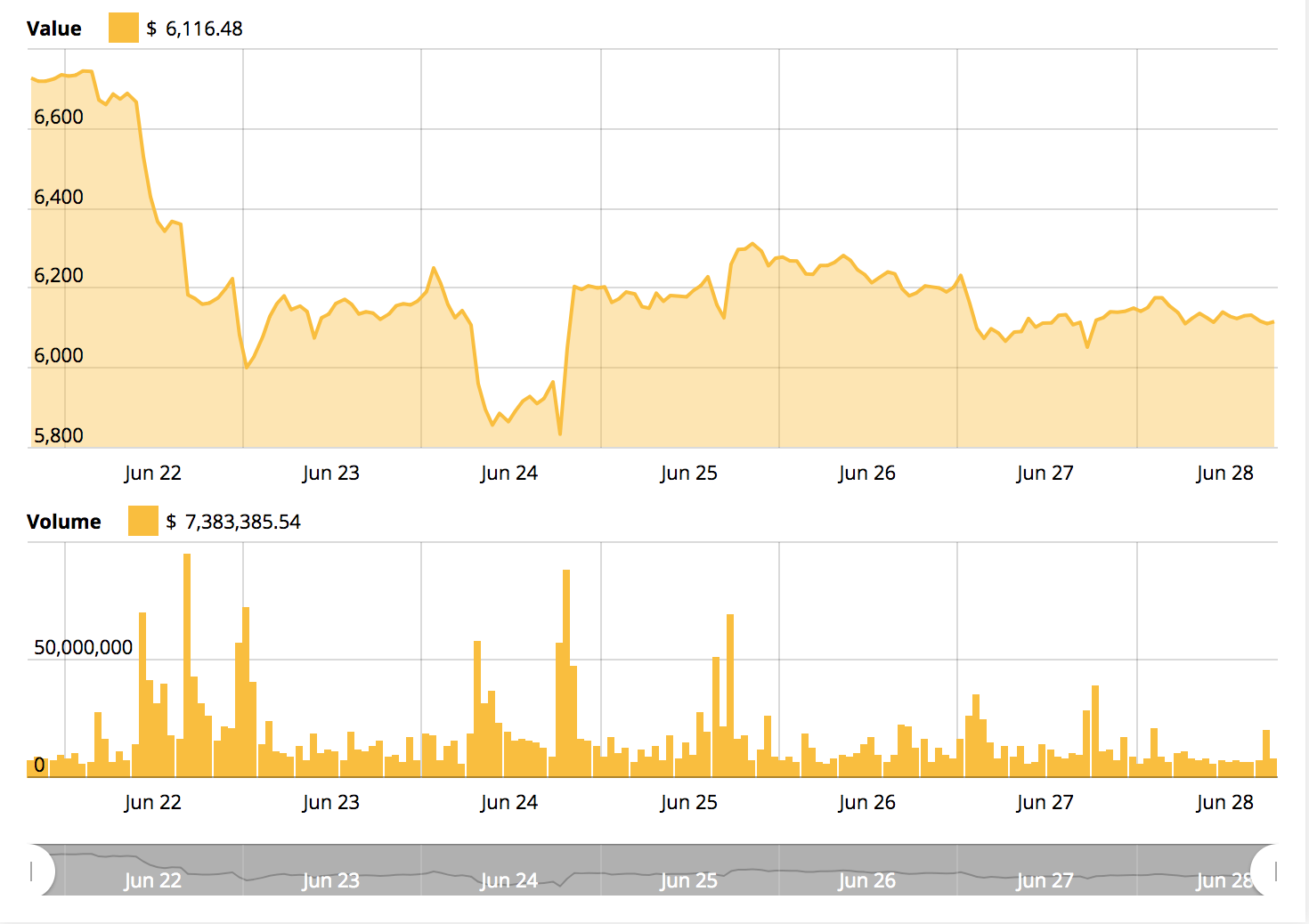Image resolution: width=1309 pixels, height=924 pixels.
Task: Click the orange Value legend swatch
Action: 122,28
